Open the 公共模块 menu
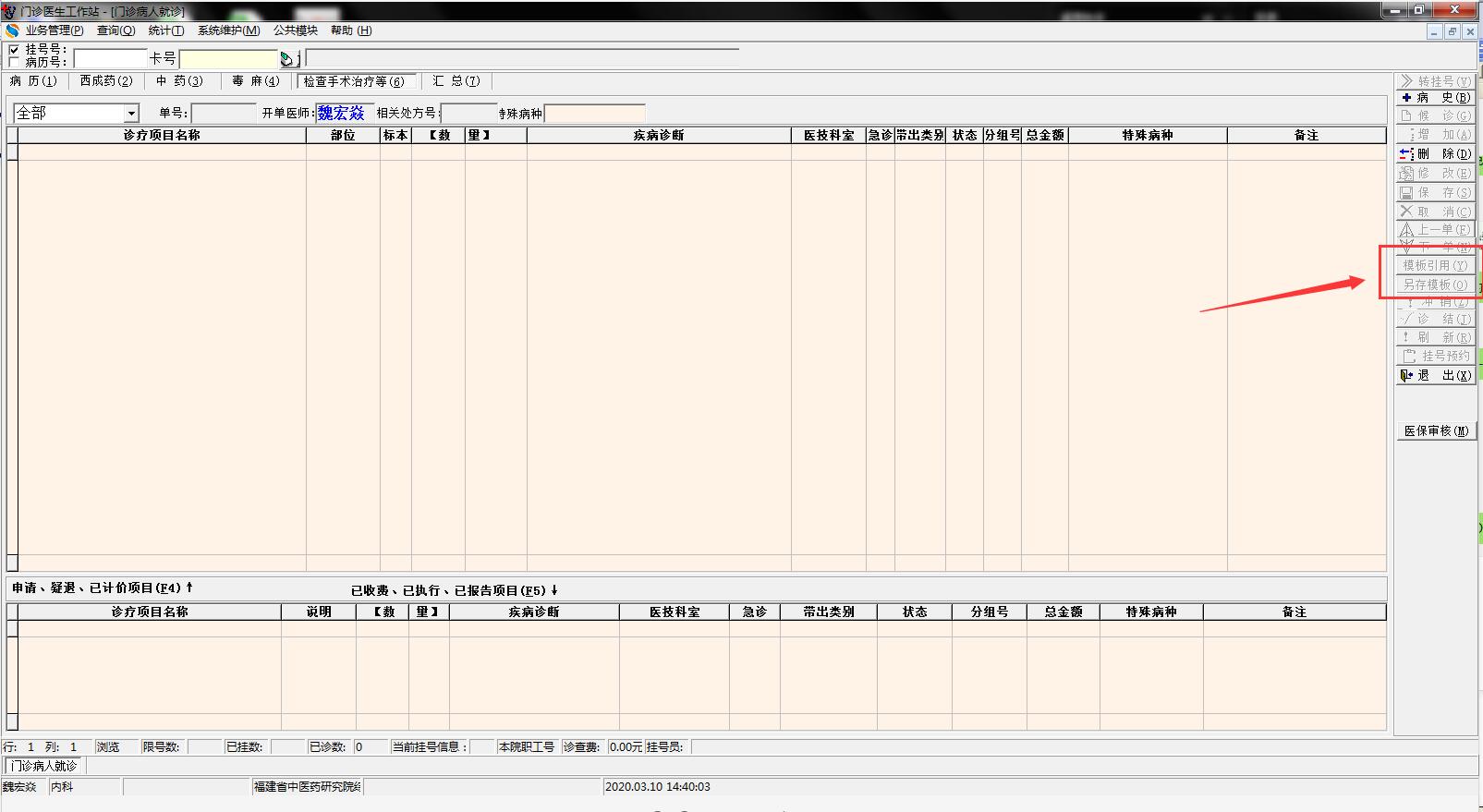This screenshot has width=1483, height=812. 296,30
